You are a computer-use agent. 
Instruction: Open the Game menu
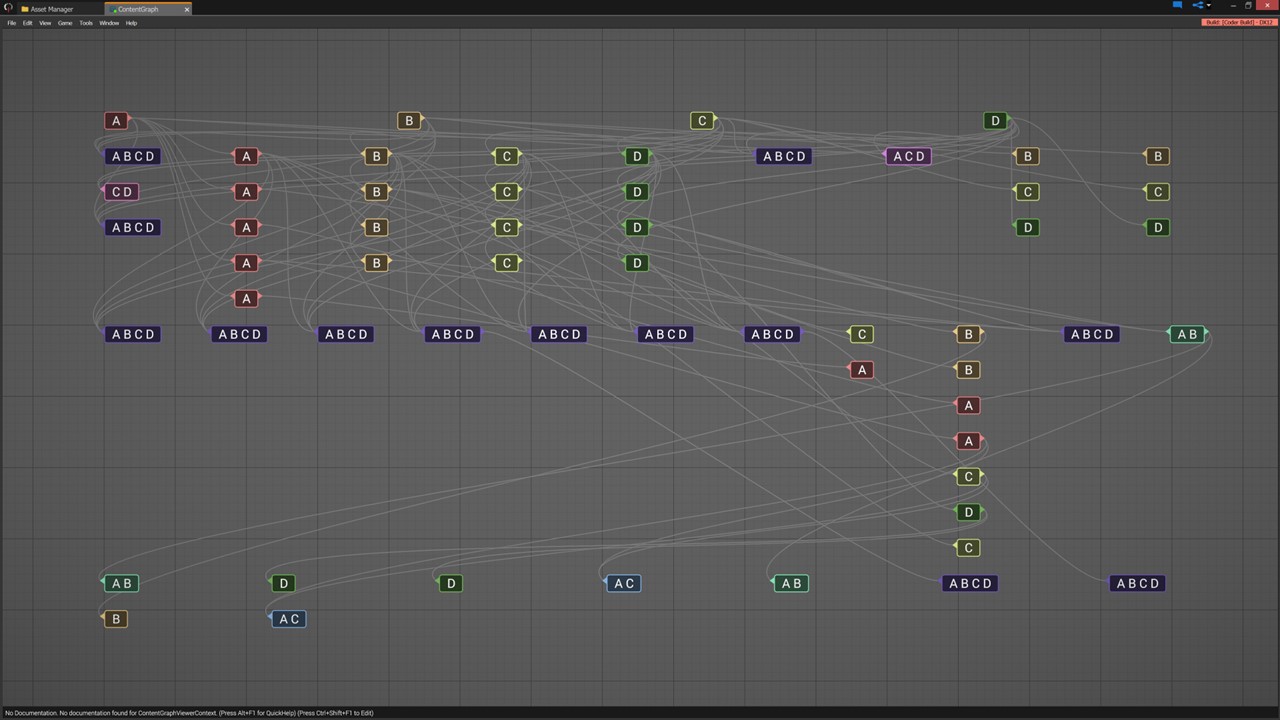pos(65,23)
